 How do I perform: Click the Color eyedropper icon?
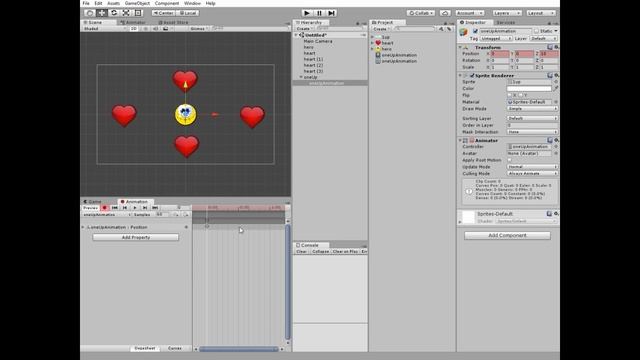point(556,89)
